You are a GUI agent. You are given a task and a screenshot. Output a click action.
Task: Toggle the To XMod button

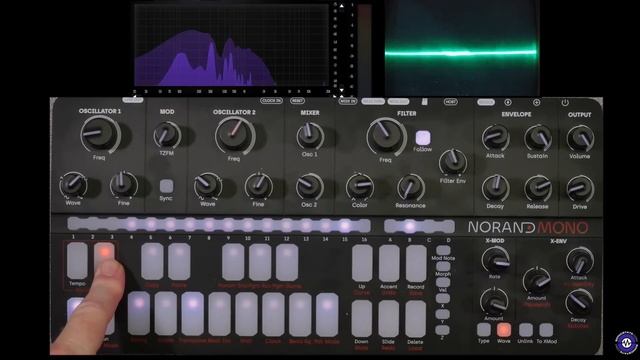(x=546, y=330)
